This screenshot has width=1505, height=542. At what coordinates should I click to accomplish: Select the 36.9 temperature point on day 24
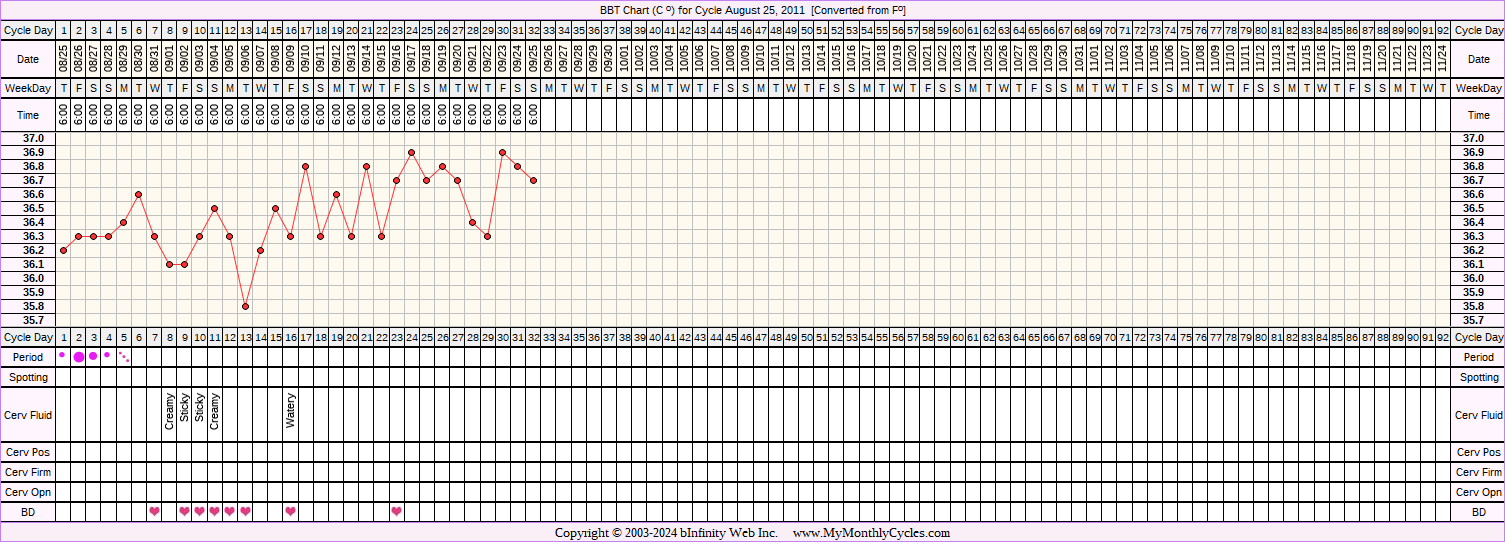[412, 152]
